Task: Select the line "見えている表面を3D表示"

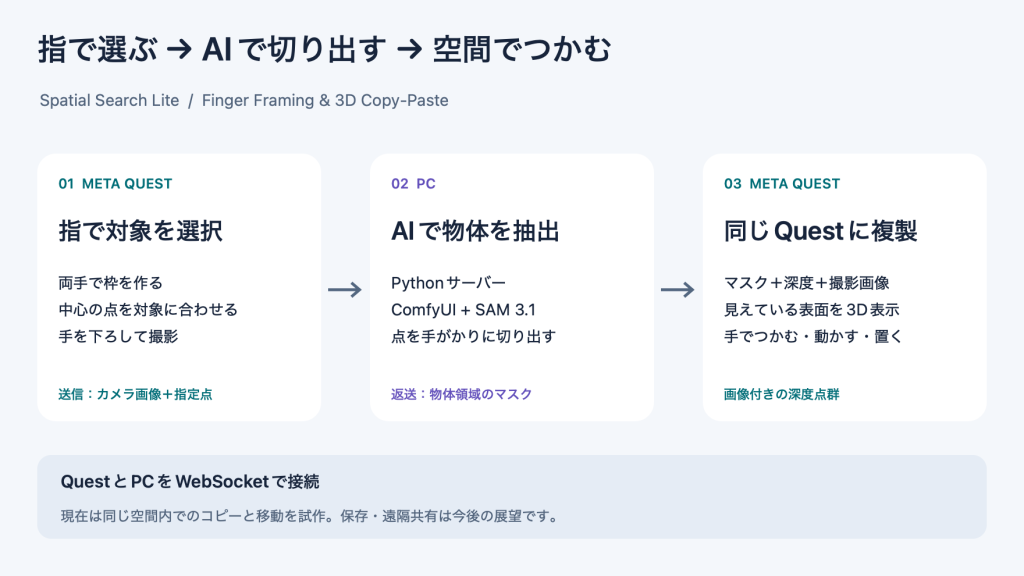Action: [x=812, y=310]
